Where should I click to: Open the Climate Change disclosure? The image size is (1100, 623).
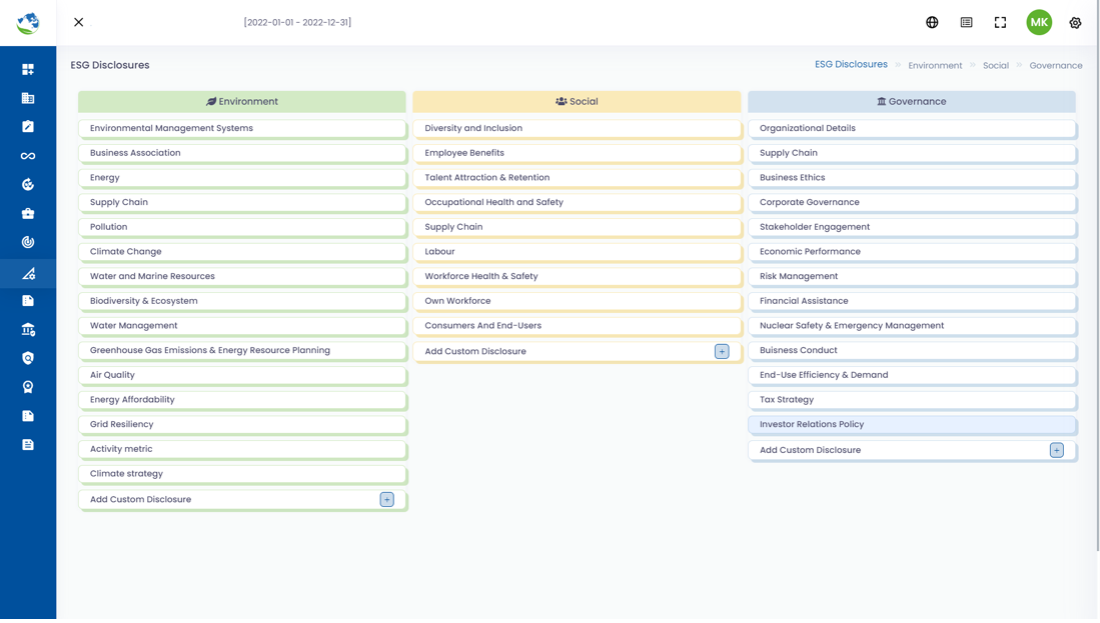pyautogui.click(x=243, y=251)
